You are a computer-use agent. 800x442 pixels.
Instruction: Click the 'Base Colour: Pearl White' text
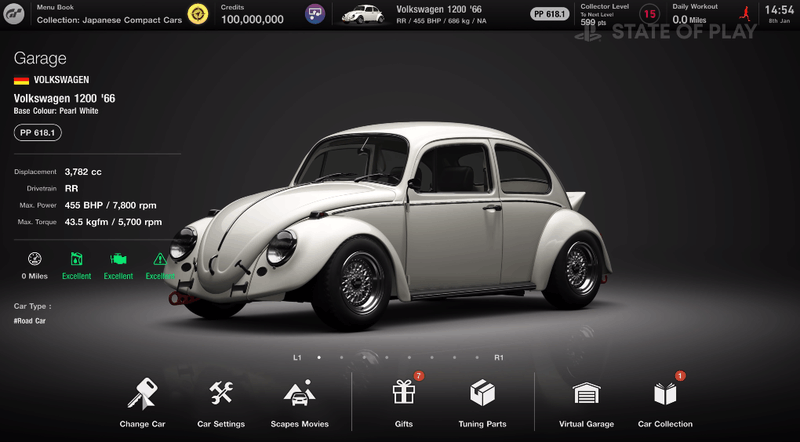[x=56, y=111]
